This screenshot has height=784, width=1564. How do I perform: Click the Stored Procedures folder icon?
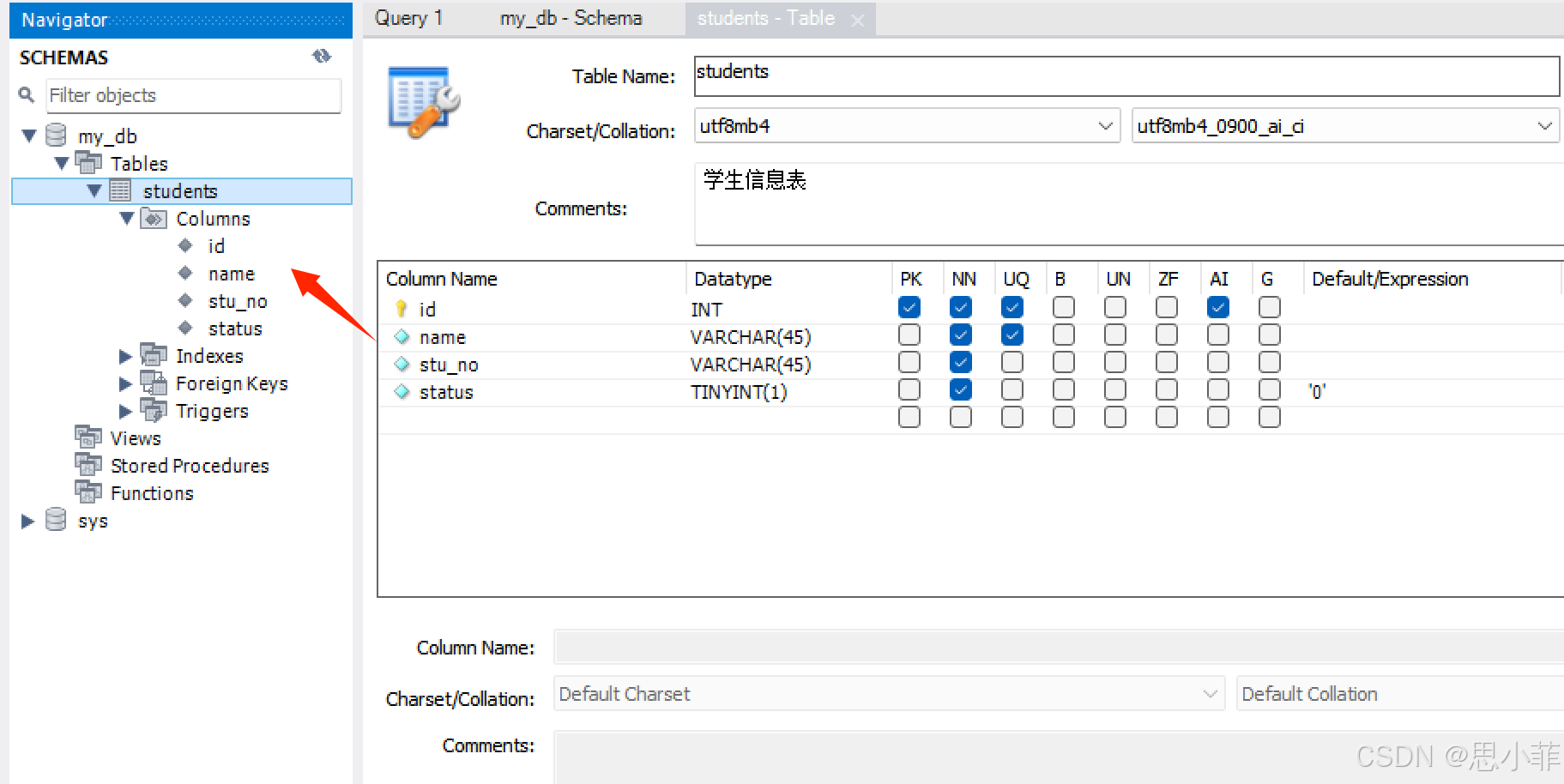(x=88, y=465)
